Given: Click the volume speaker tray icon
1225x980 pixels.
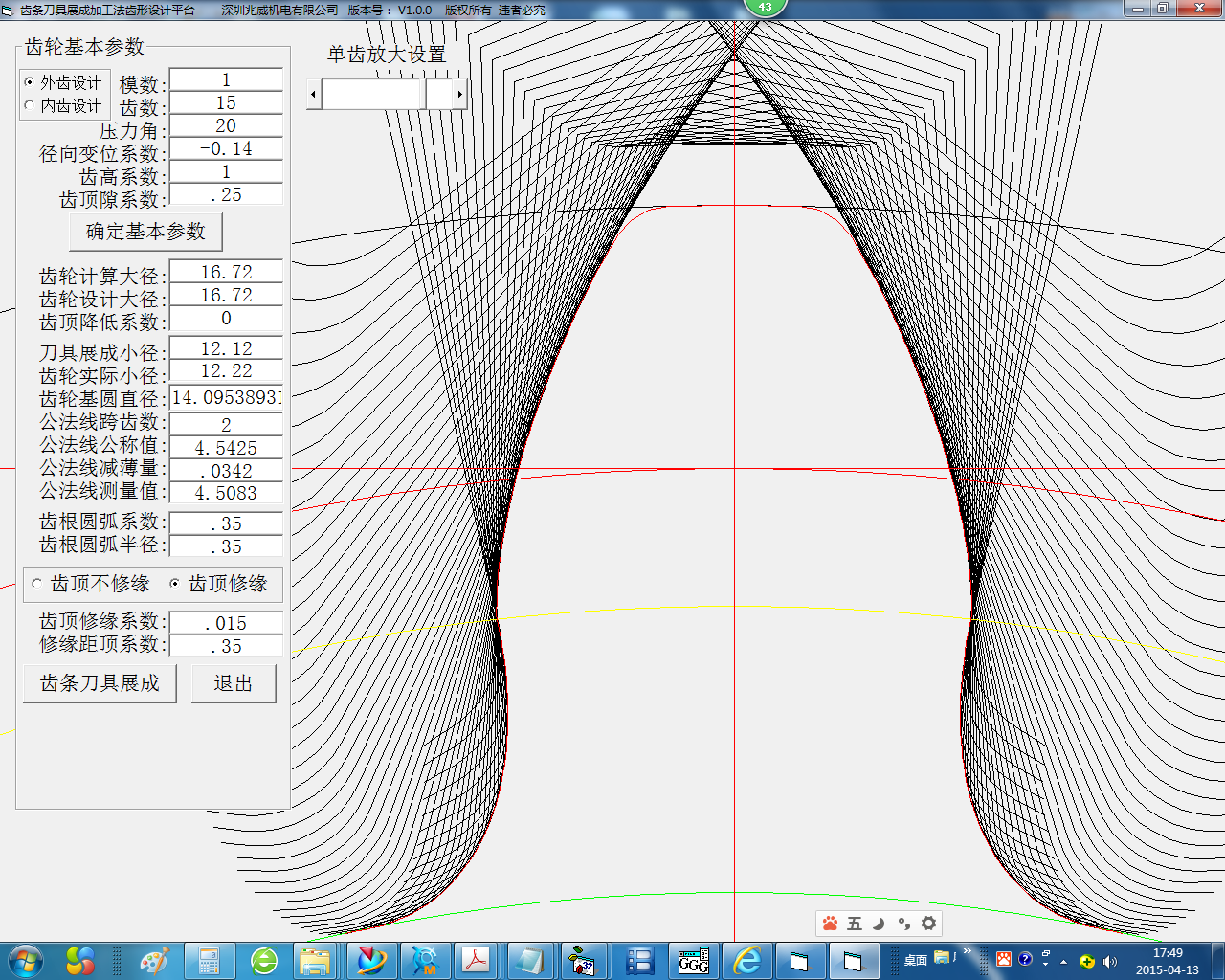Looking at the screenshot, I should [x=1110, y=961].
